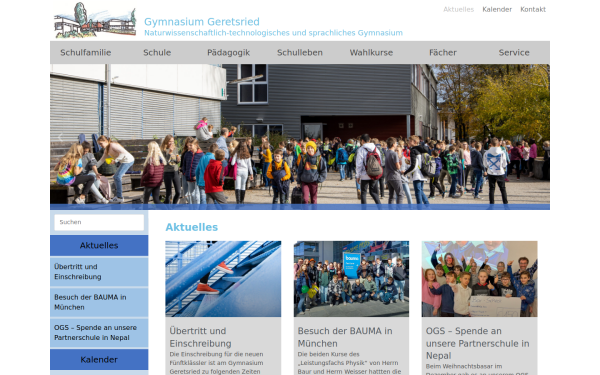Open sidebar item Besuch der BAUMA in München
This screenshot has height=375, width=600.
click(x=99, y=302)
